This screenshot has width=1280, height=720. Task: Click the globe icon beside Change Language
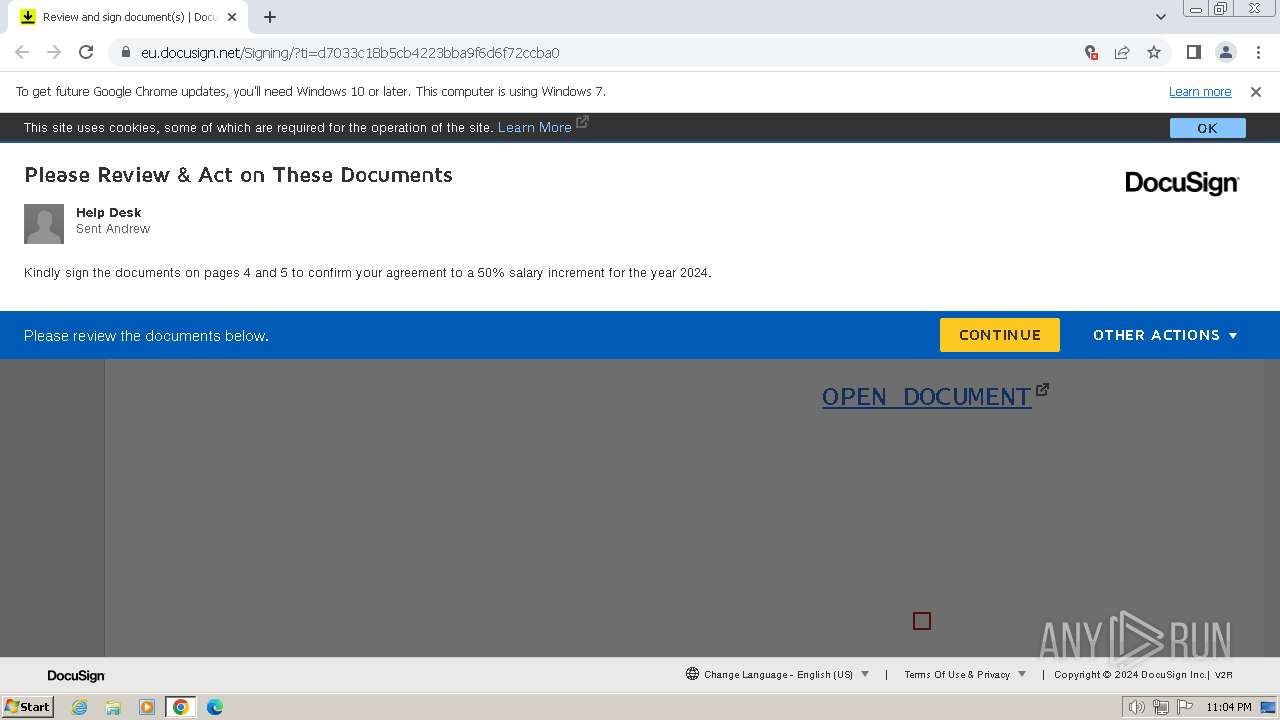[692, 674]
